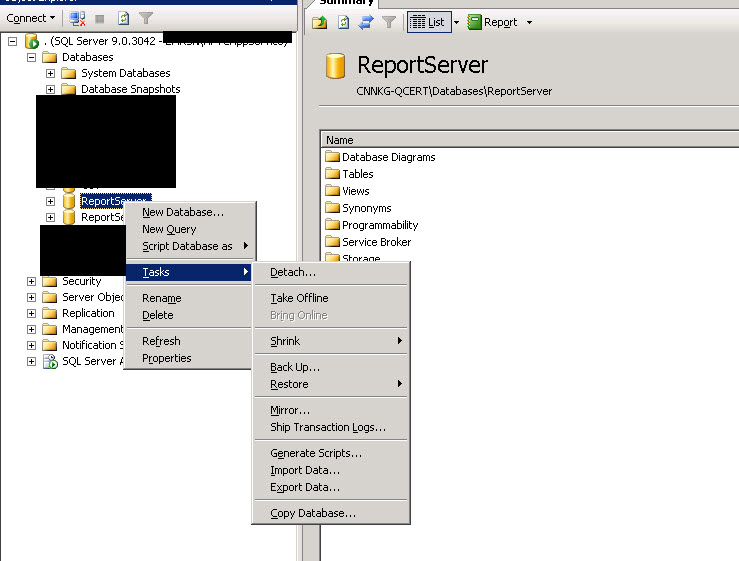Viewport: 739px width, 561px height.
Task: Click the Refresh icon in Summary toolbar
Action: [344, 22]
